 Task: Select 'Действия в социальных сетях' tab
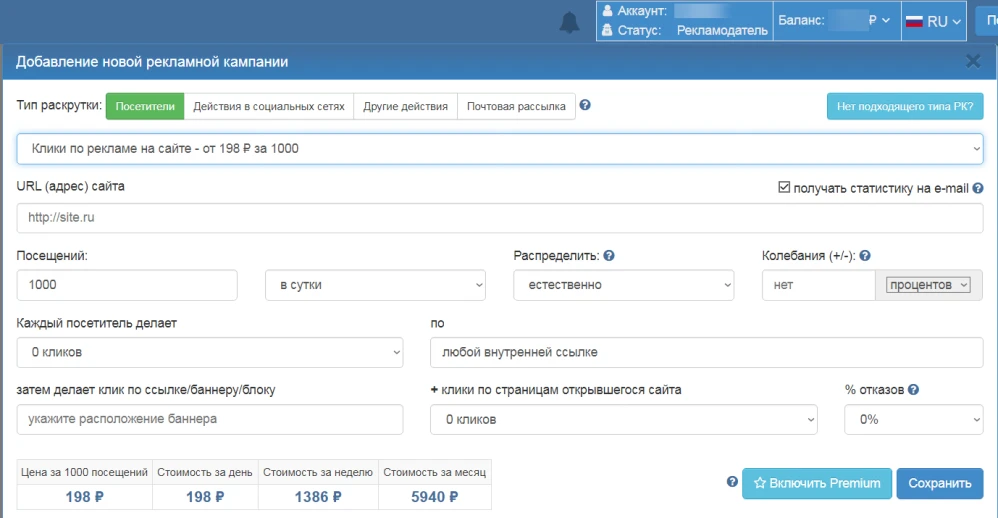(x=269, y=106)
